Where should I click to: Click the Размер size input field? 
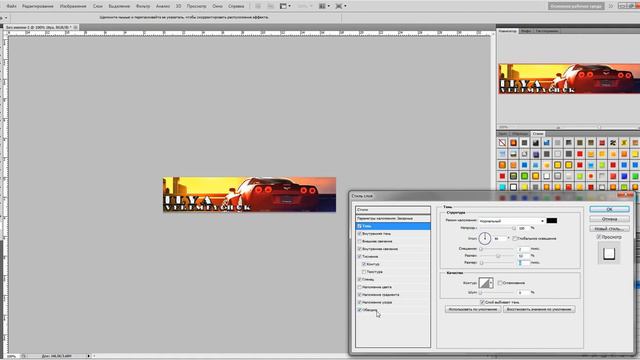point(524,263)
